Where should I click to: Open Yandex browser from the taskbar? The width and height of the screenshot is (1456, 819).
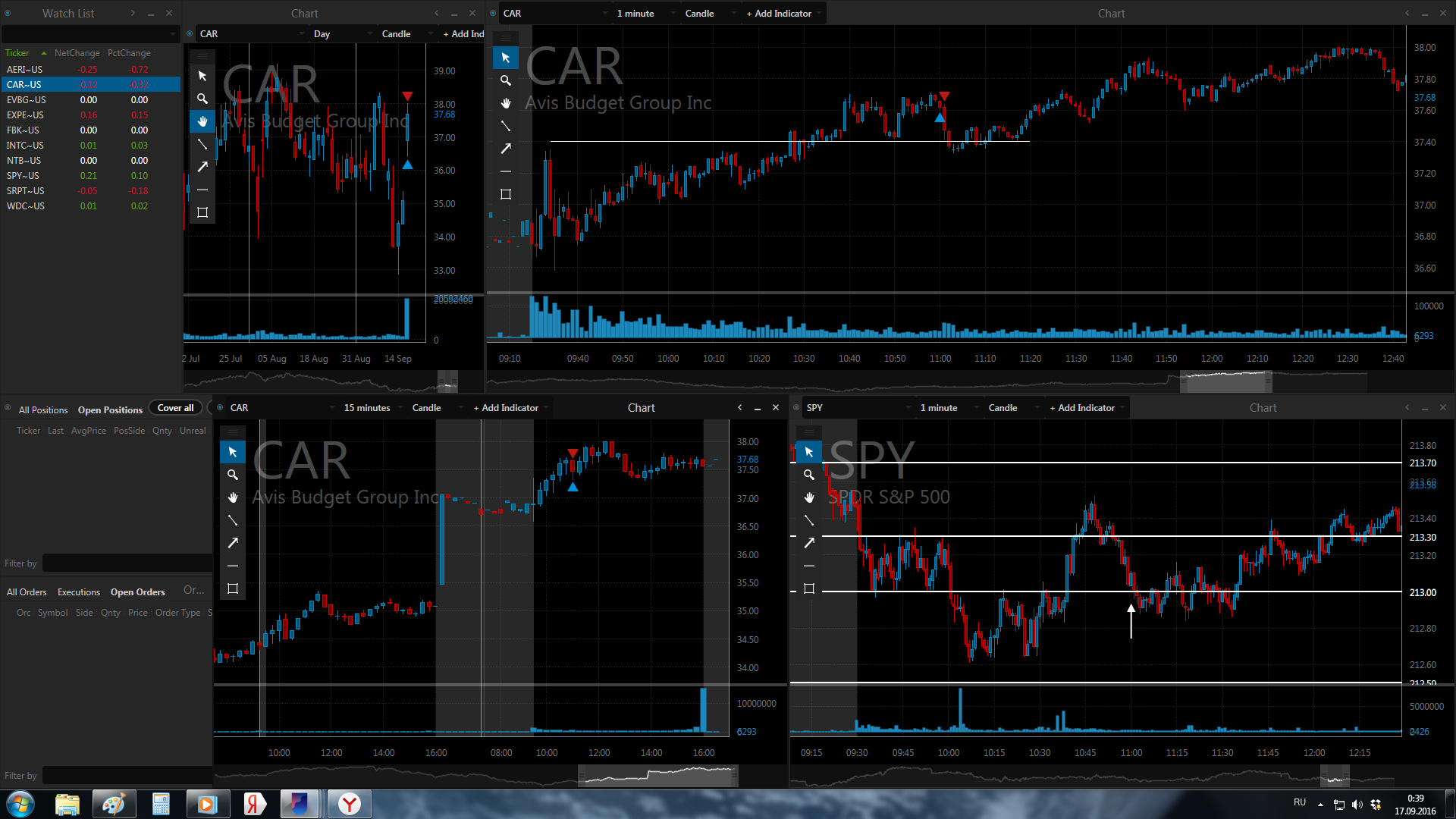[x=350, y=804]
